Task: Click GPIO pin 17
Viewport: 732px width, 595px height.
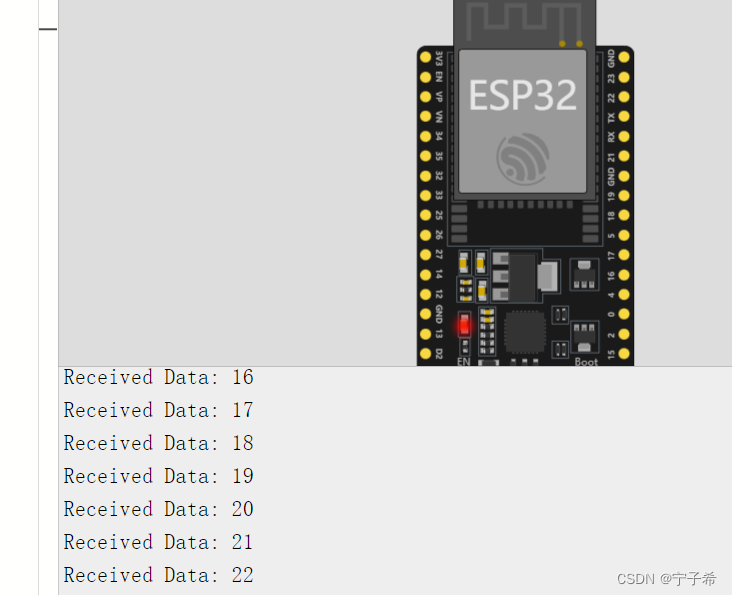Action: pyautogui.click(x=624, y=255)
